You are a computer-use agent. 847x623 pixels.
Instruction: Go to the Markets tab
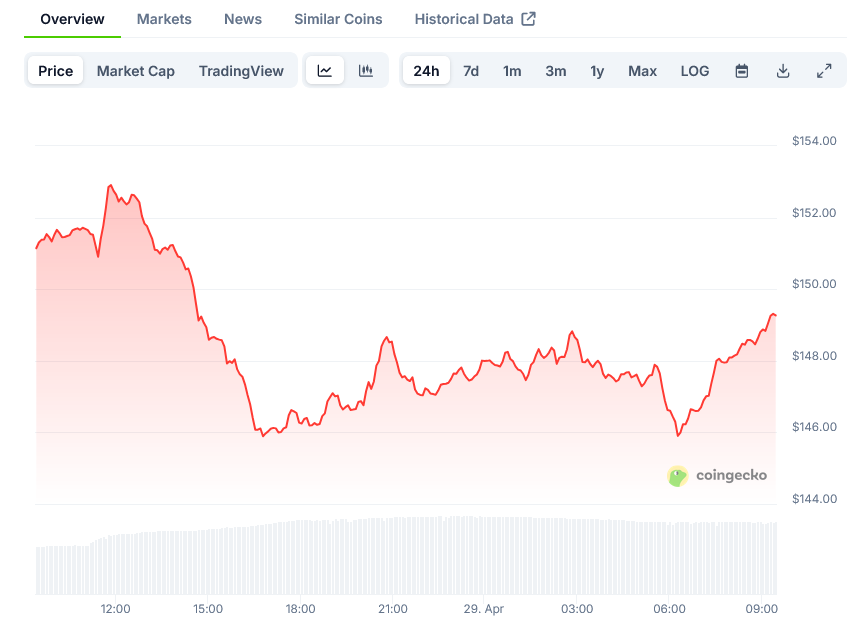164,19
